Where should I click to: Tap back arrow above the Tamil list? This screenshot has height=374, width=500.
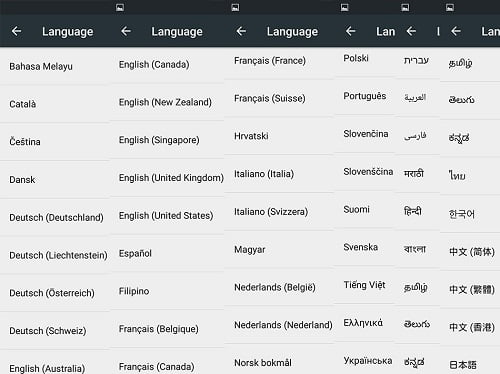(456, 31)
